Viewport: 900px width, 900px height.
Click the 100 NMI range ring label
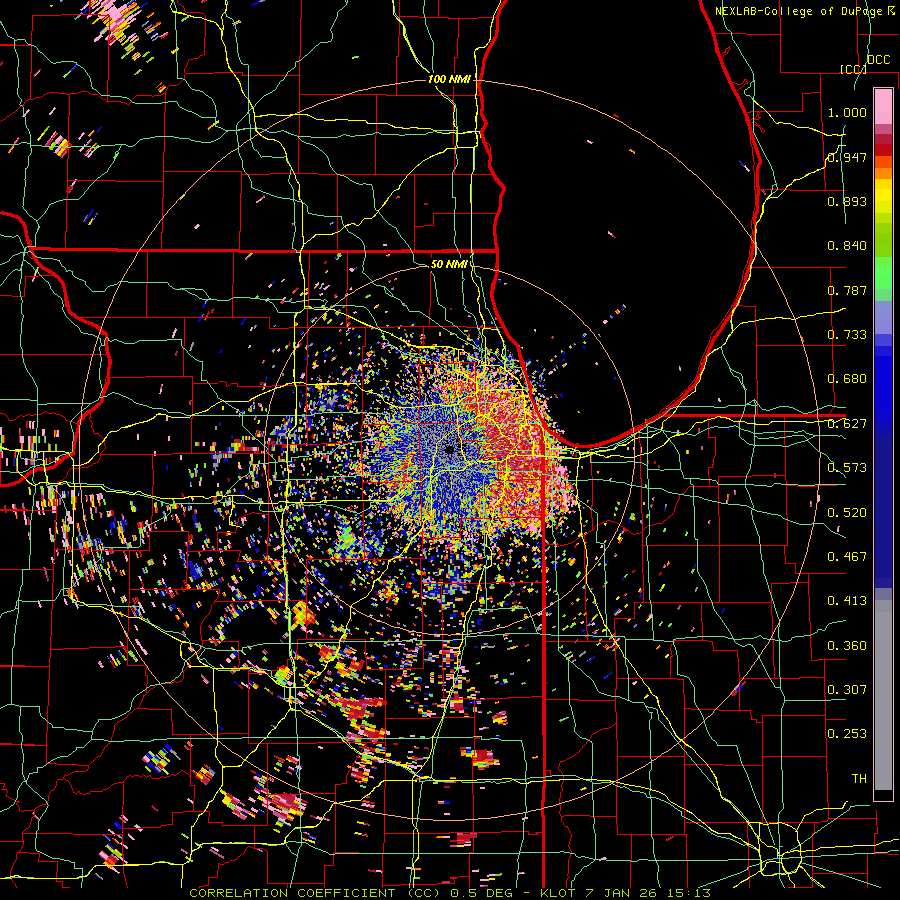click(449, 79)
